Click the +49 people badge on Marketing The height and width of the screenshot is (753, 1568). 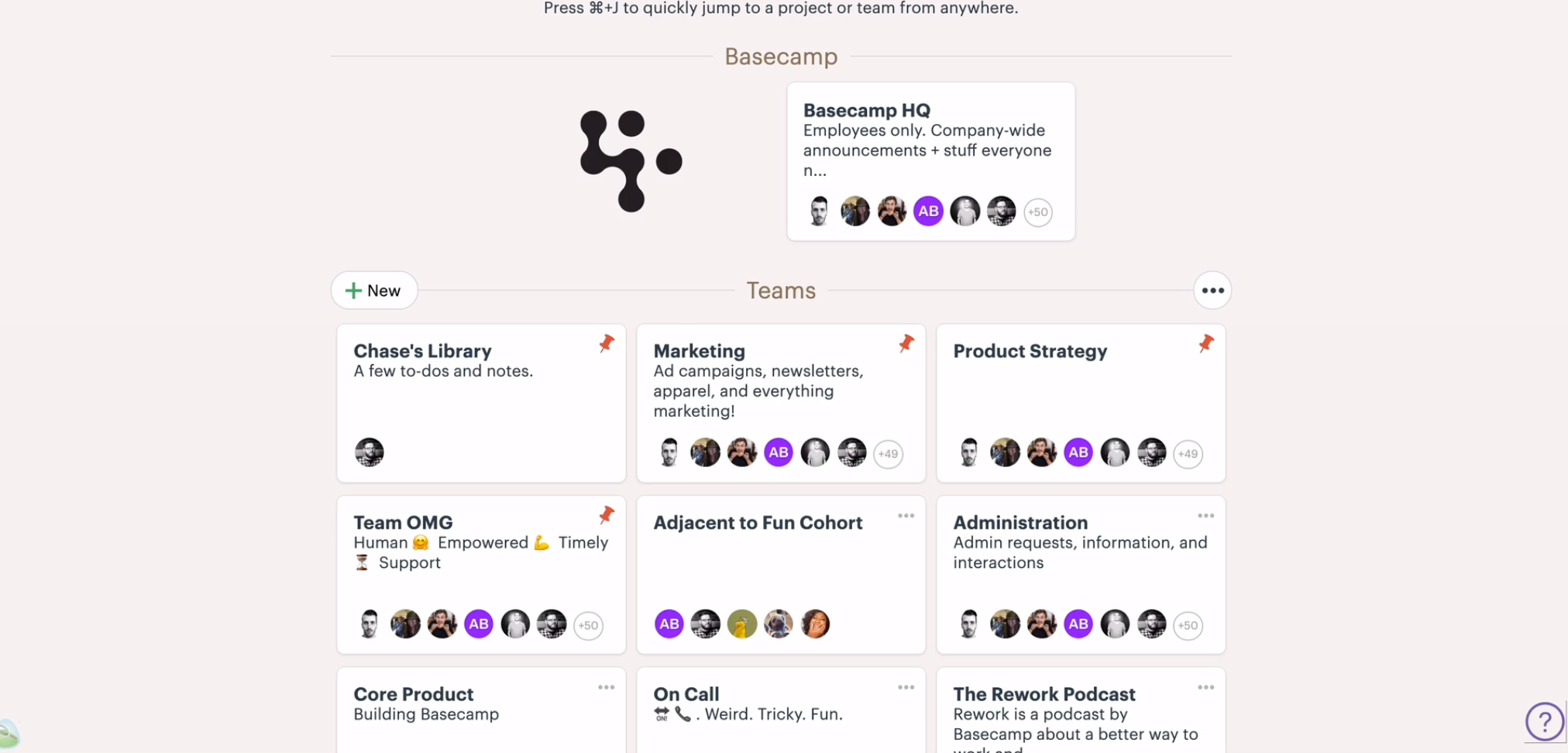pyautogui.click(x=888, y=454)
